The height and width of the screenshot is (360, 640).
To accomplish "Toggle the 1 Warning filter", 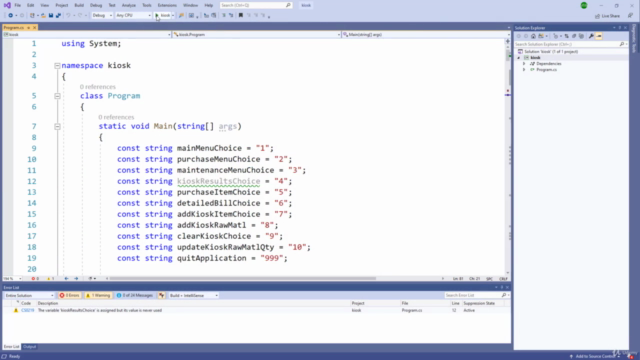I will click(98, 296).
